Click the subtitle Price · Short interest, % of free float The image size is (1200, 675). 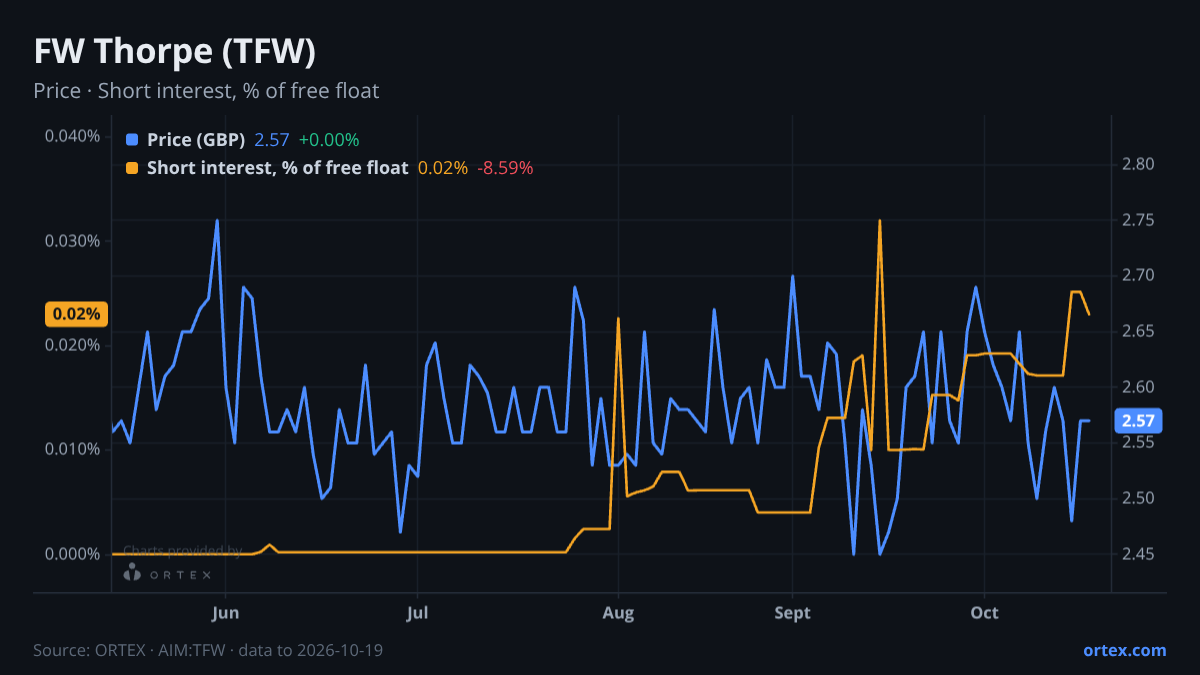coord(206,91)
